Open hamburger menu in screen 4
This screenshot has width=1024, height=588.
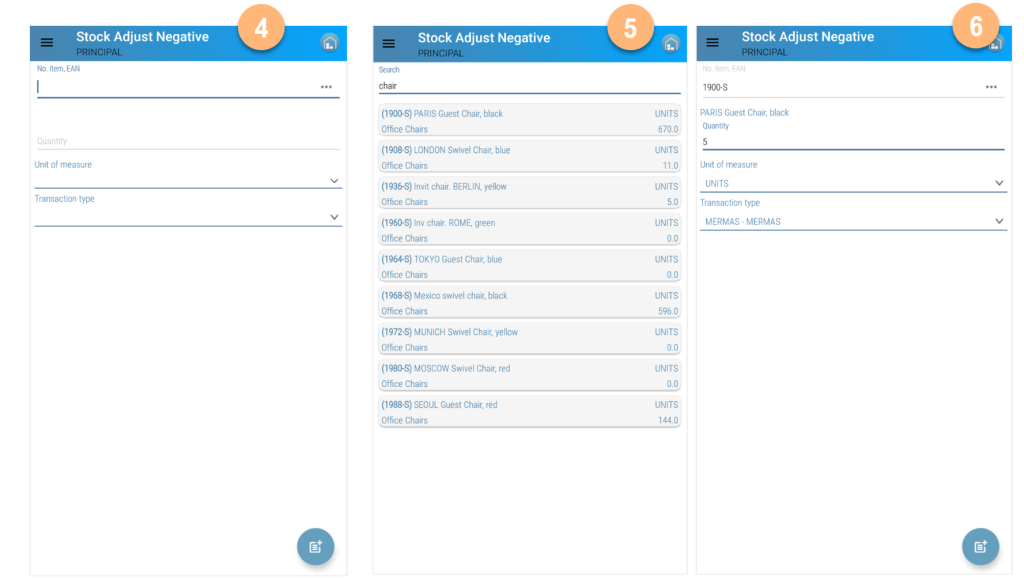click(47, 42)
